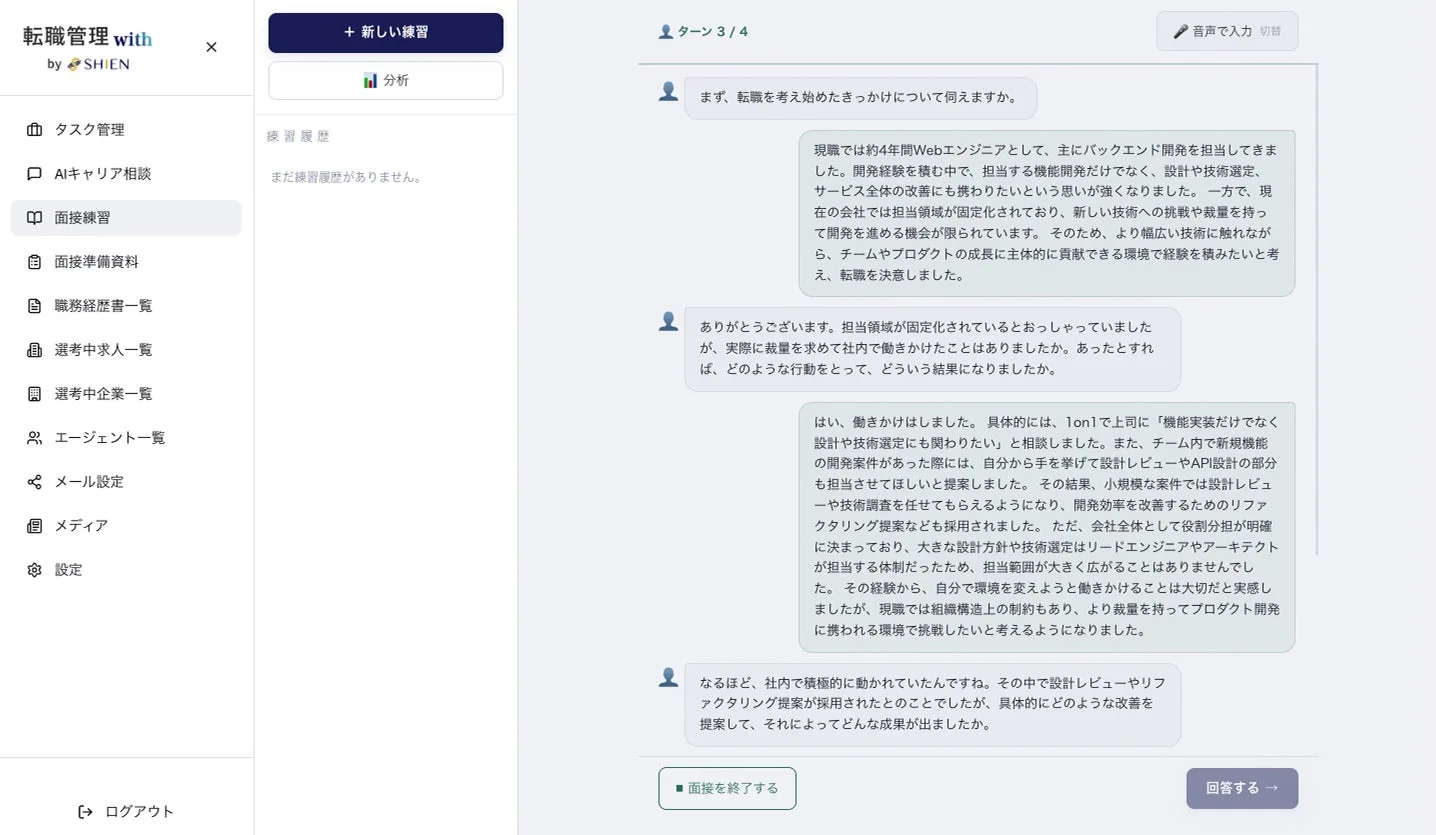Click interviewer avatar beside なるほど、社内で message
The width and height of the screenshot is (1436, 835).
click(x=669, y=677)
